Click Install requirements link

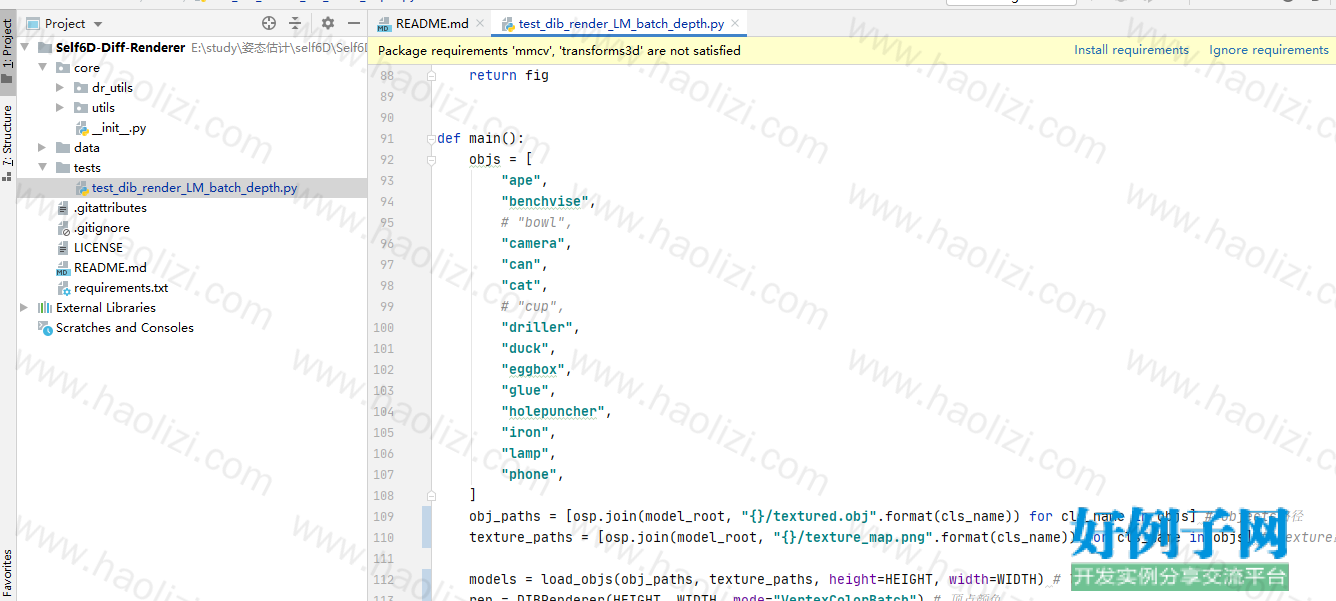(1131, 50)
